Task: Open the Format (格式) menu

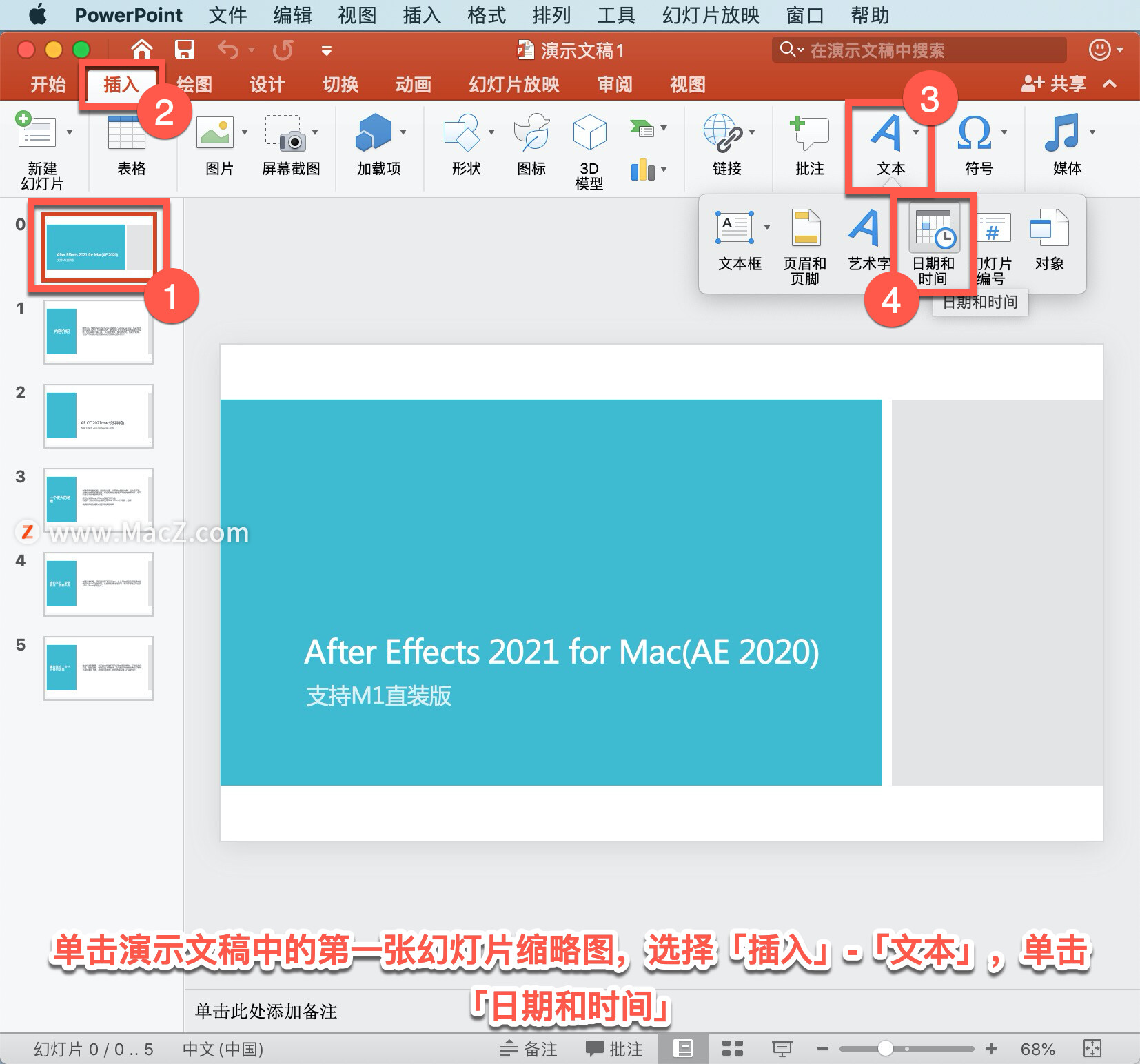Action: 487,15
